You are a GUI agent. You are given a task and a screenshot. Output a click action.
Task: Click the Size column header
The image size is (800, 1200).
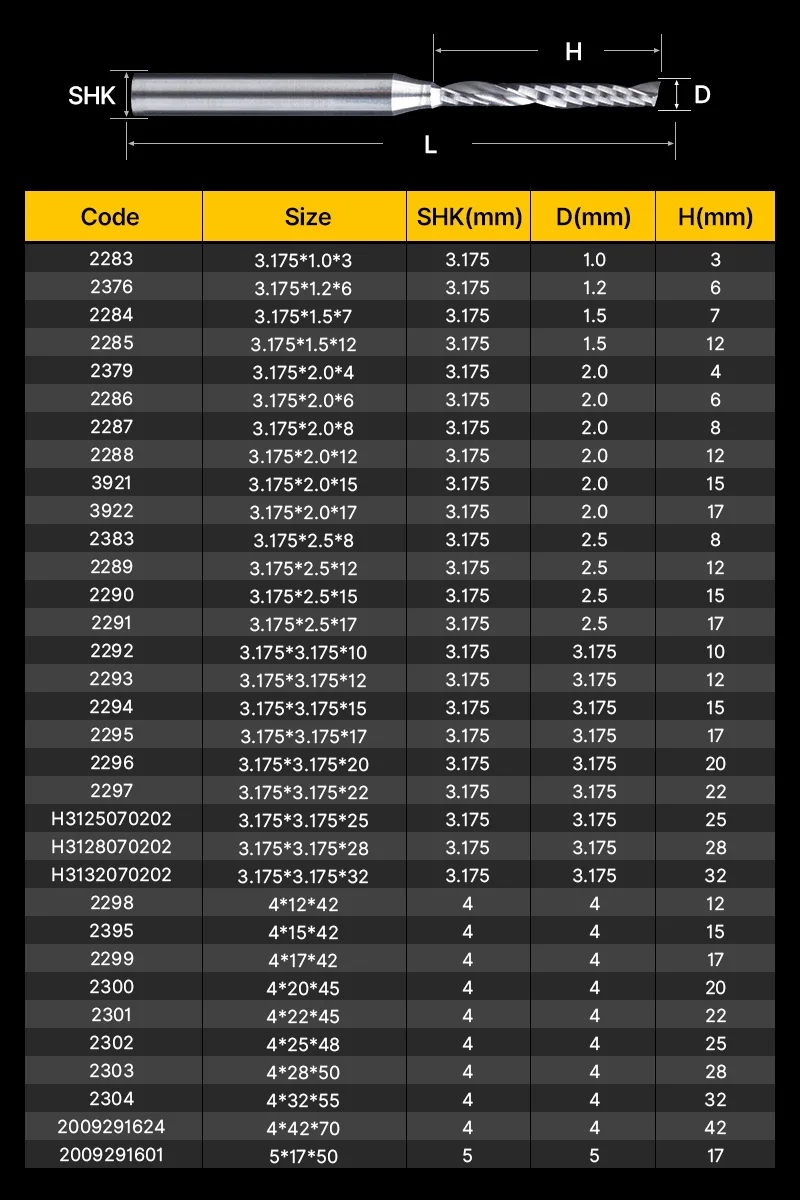pos(307,217)
